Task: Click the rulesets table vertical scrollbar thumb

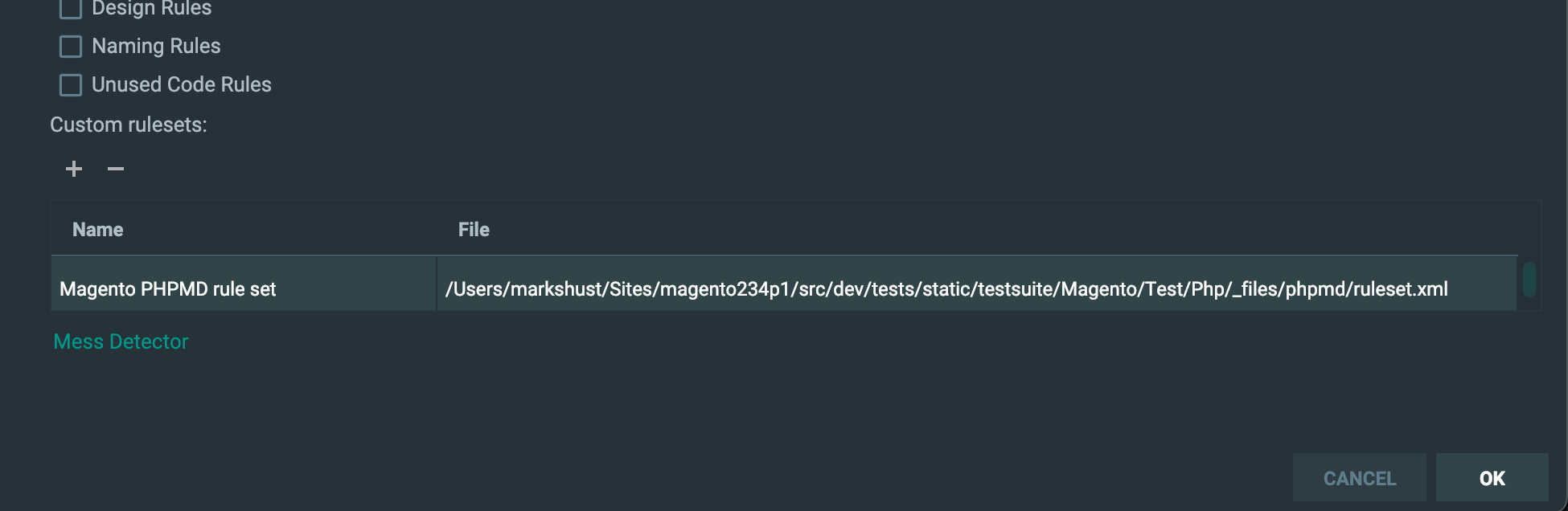Action: coord(1529,280)
